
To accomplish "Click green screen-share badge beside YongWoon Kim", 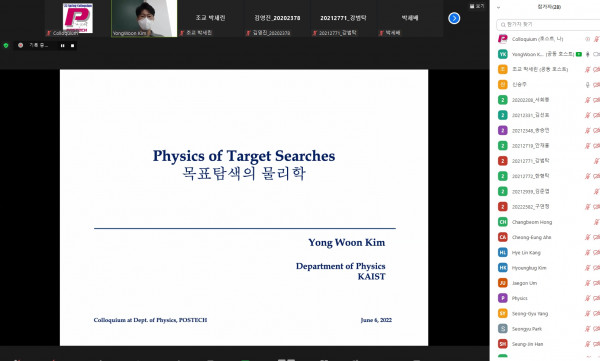I will coord(579,54).
